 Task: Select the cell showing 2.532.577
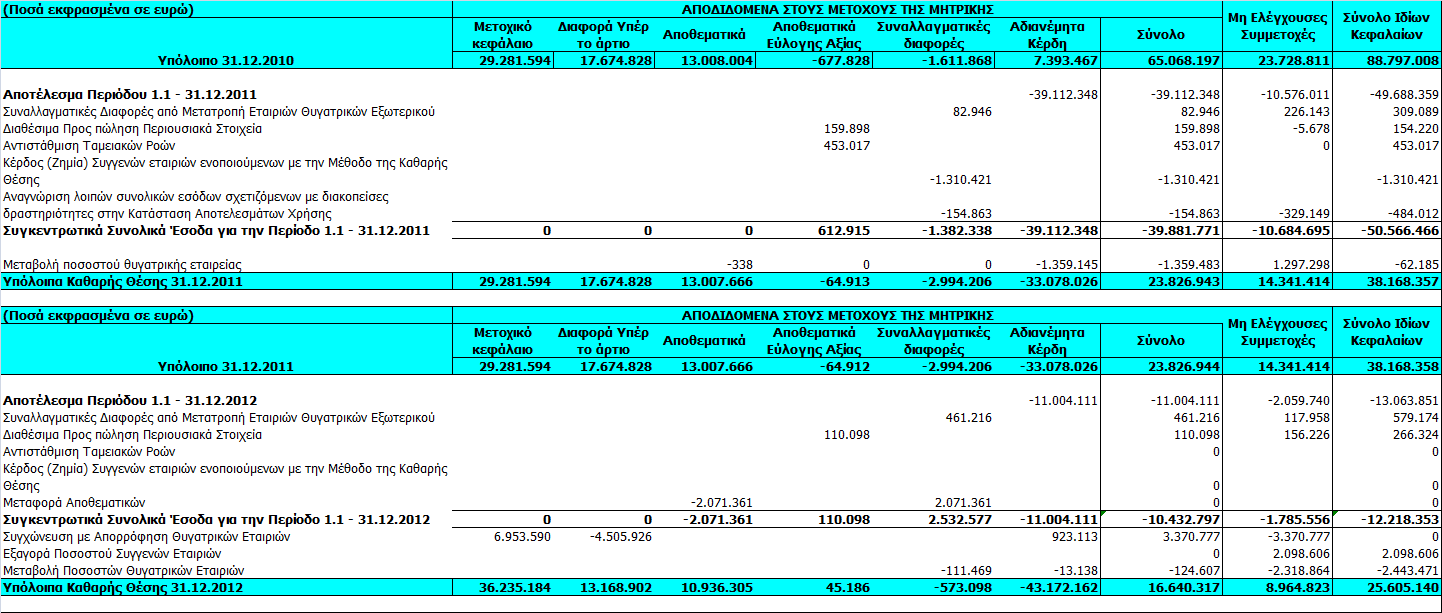[959, 519]
